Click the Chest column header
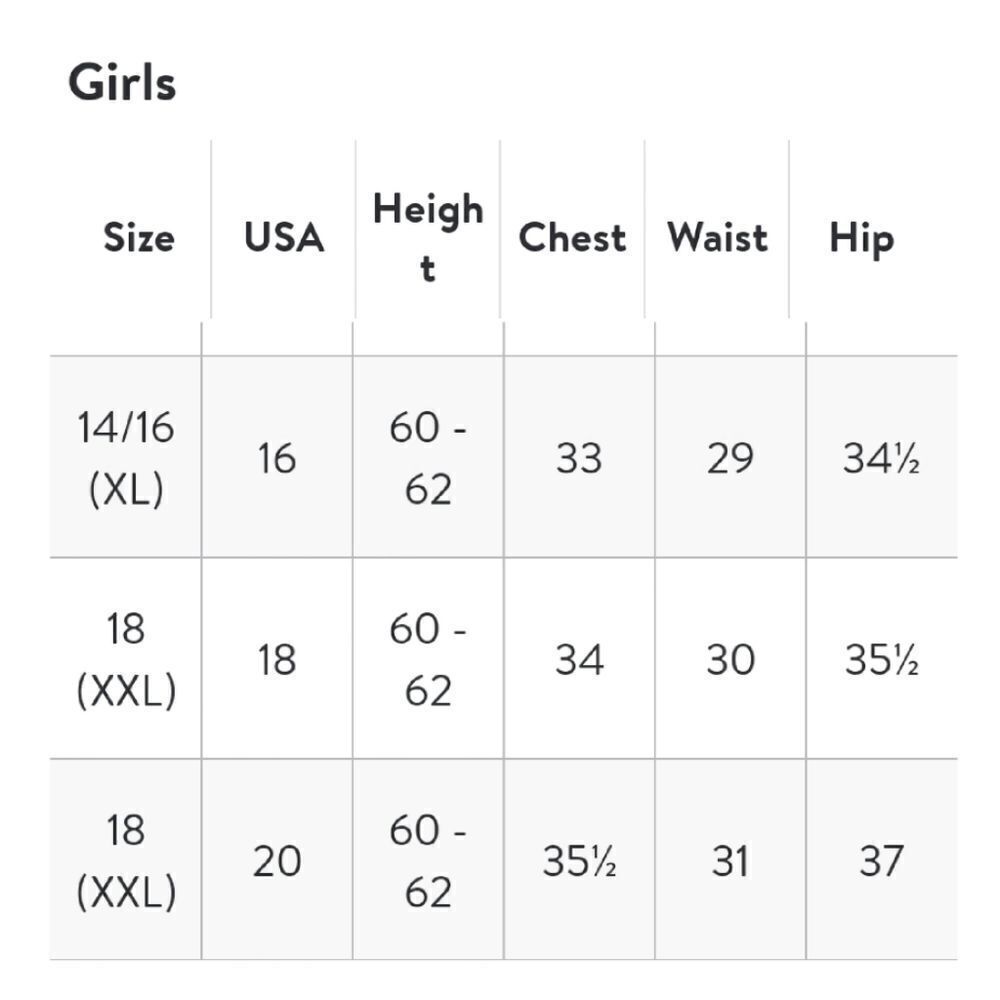The width and height of the screenshot is (1000, 1000). (573, 237)
